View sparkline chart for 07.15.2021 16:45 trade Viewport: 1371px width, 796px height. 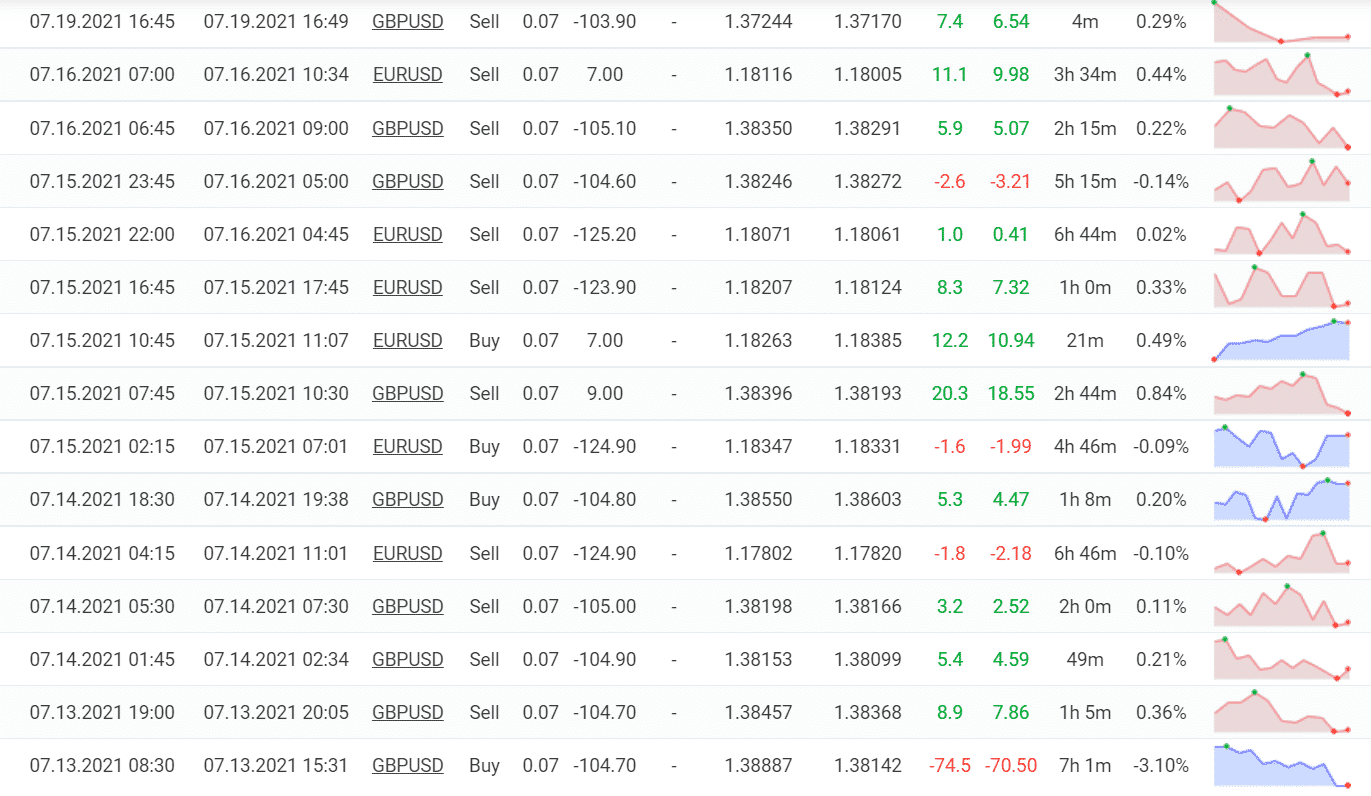(x=1282, y=286)
